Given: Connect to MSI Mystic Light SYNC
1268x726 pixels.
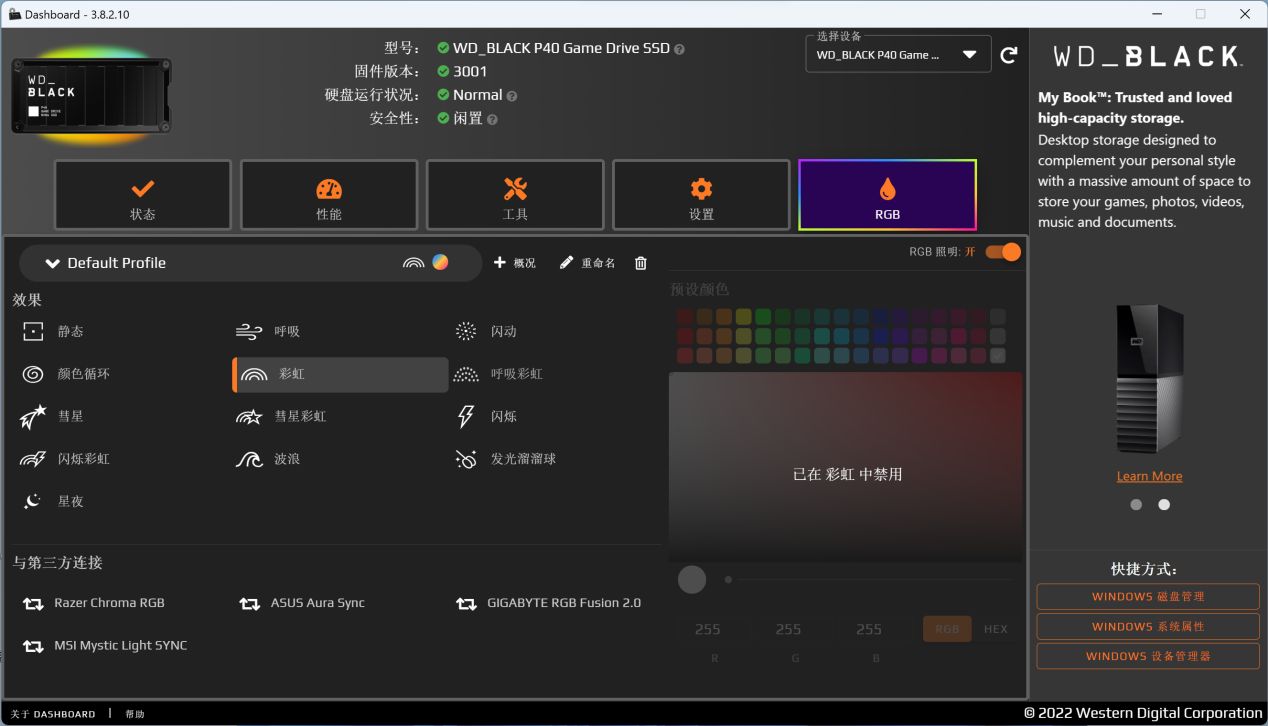Looking at the screenshot, I should pos(104,646).
